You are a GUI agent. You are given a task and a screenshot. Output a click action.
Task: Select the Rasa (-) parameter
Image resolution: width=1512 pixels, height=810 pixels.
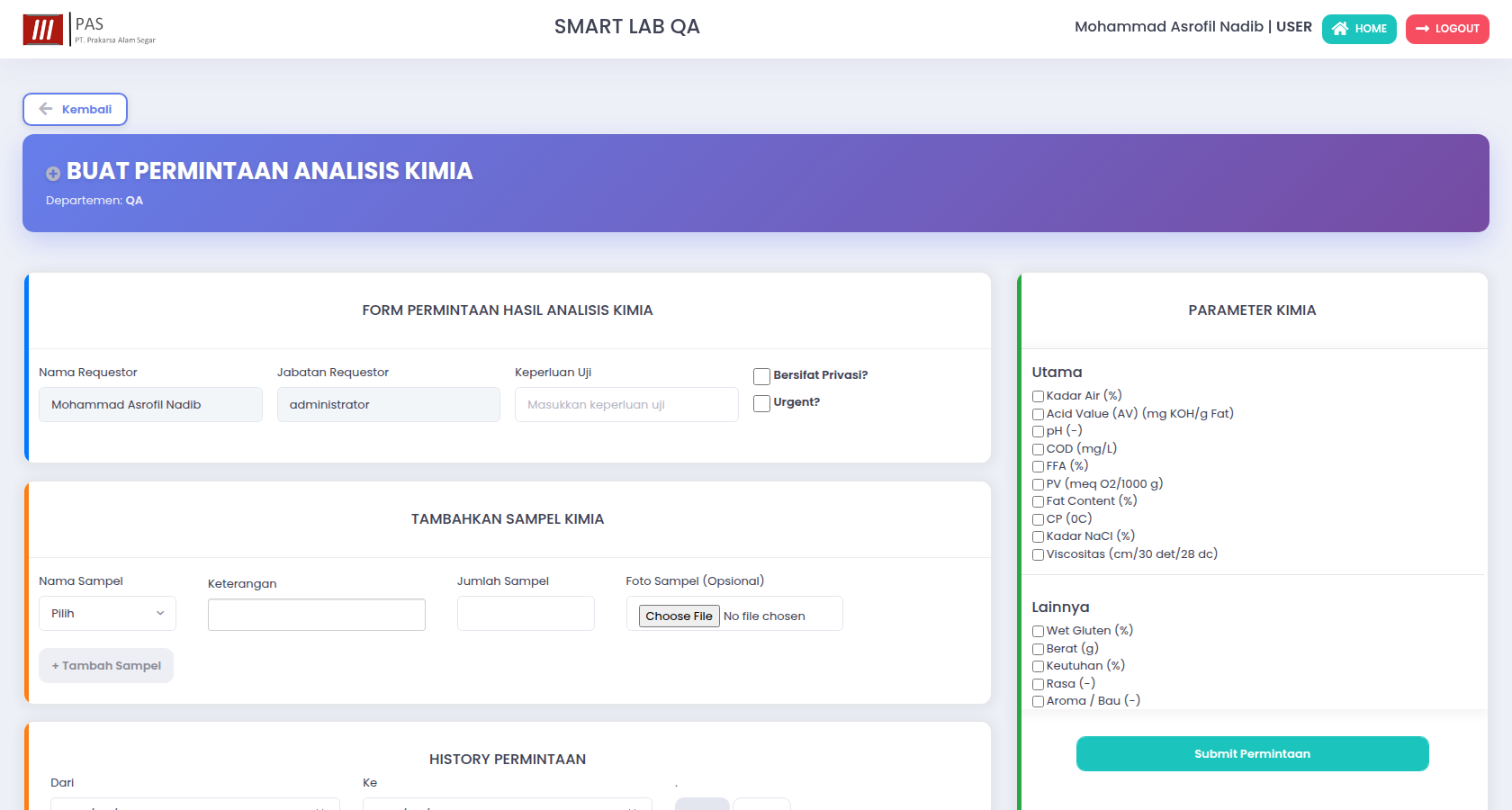tap(1038, 684)
